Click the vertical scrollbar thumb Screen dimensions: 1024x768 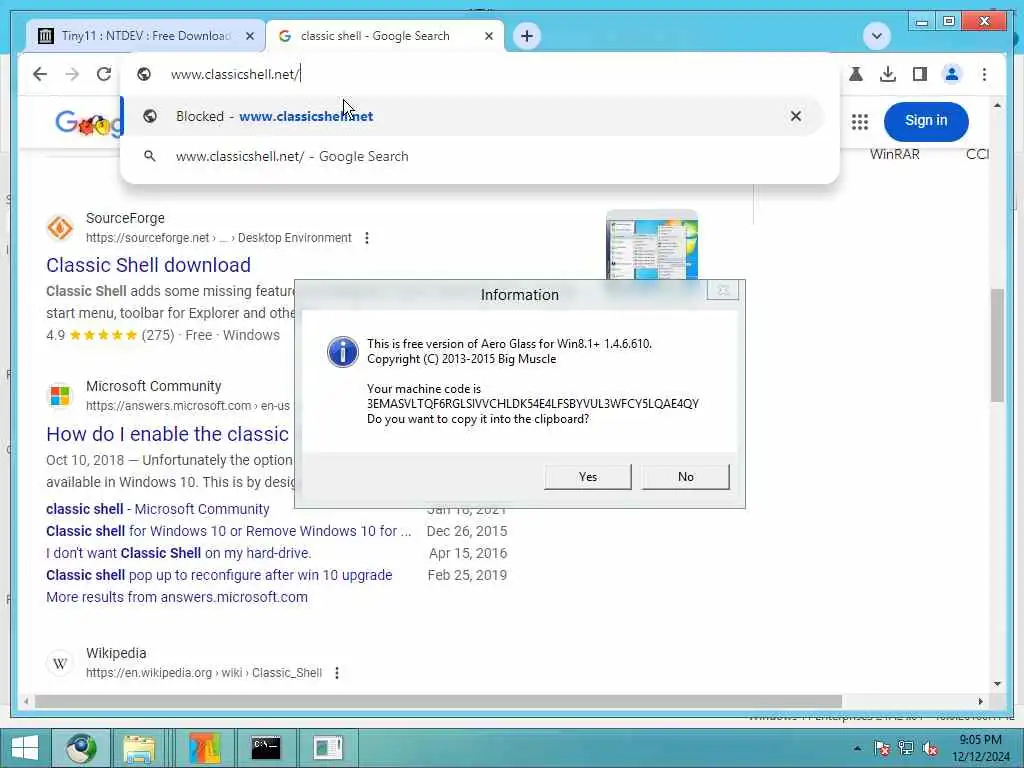(997, 345)
